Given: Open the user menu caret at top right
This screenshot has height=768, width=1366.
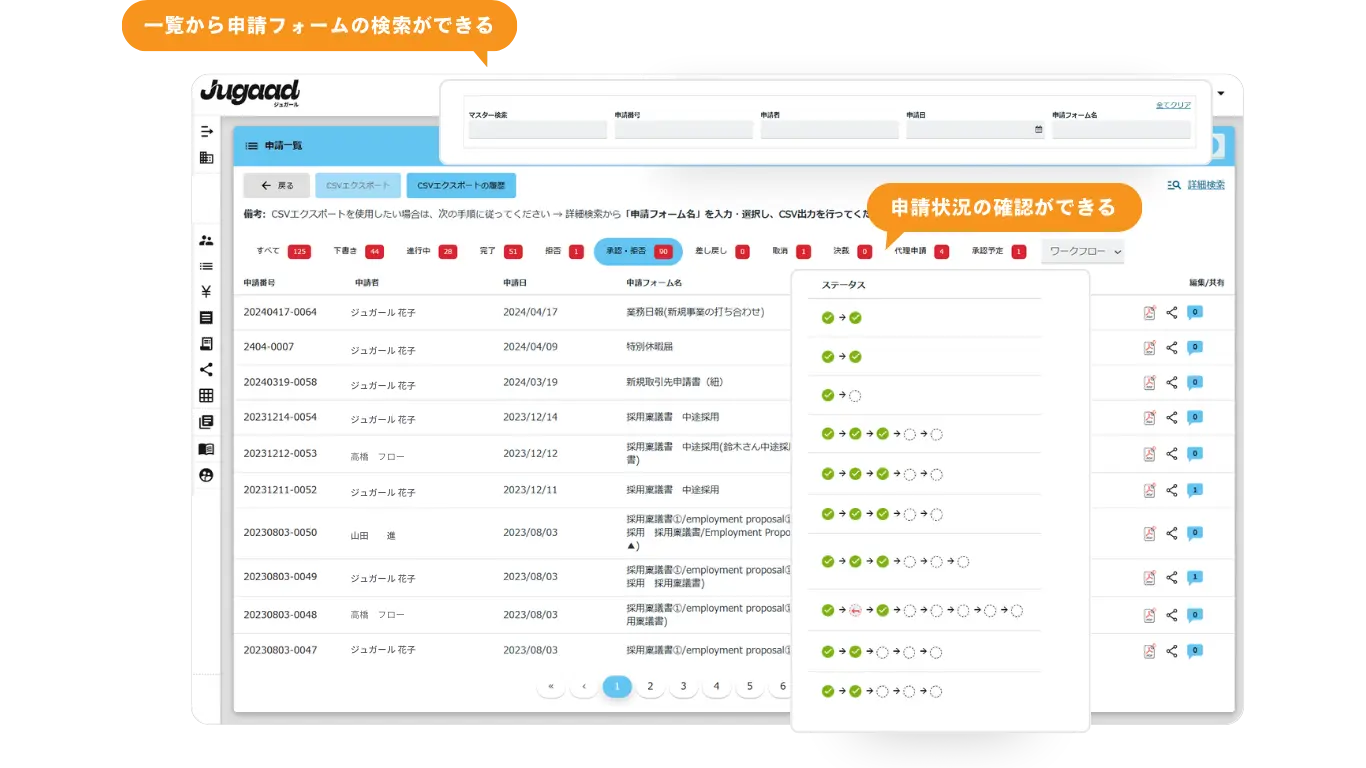Looking at the screenshot, I should 1221,93.
